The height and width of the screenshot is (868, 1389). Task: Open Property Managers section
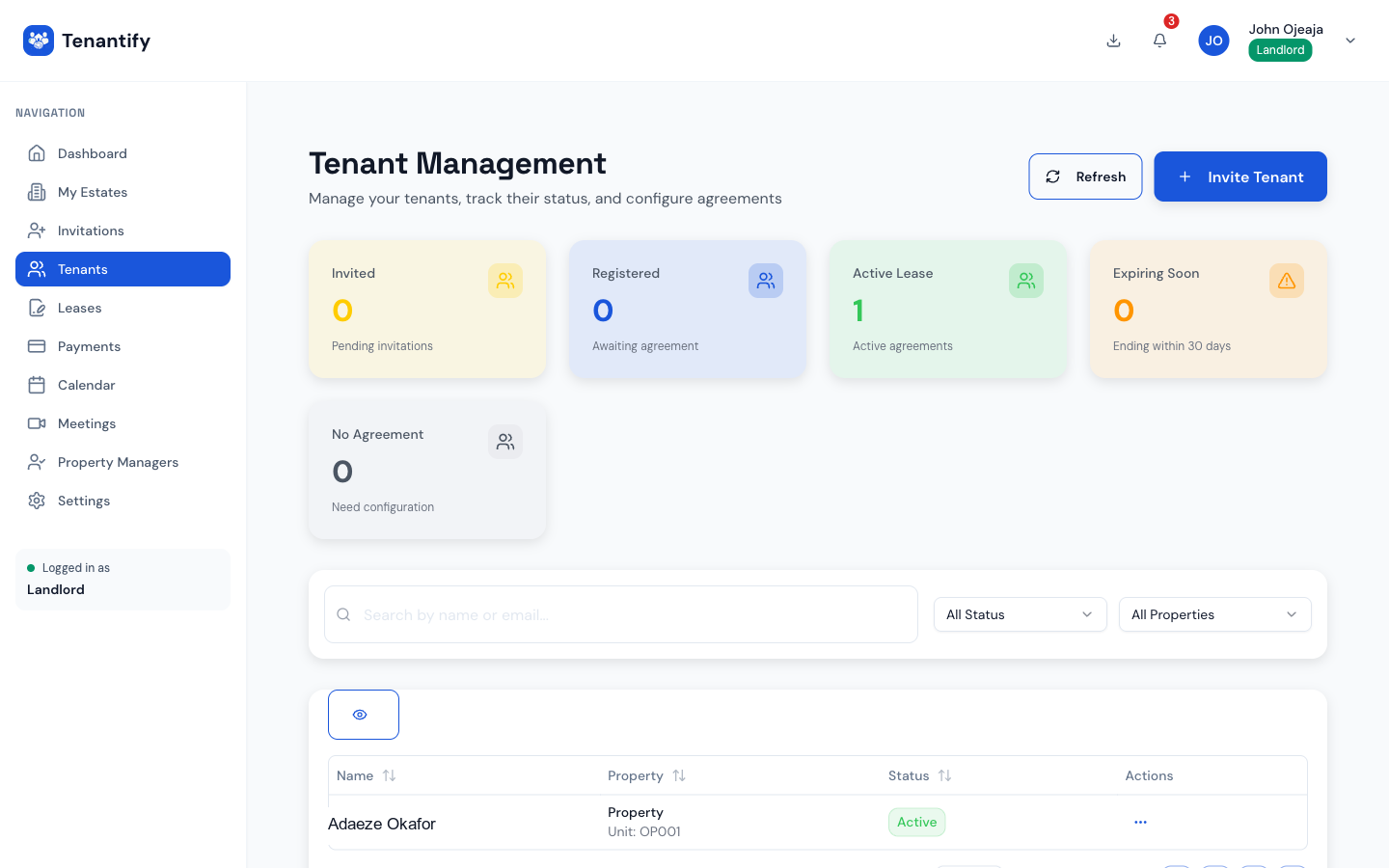click(123, 462)
